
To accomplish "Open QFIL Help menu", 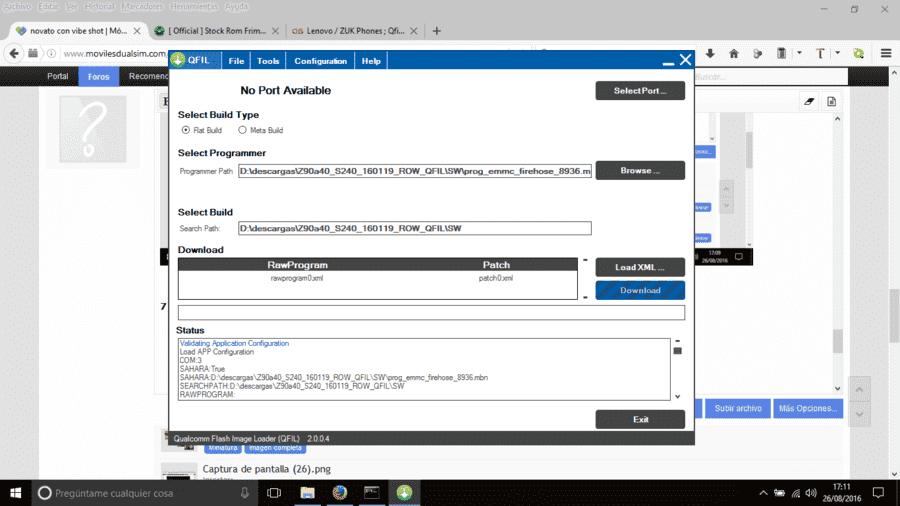I will coord(371,61).
